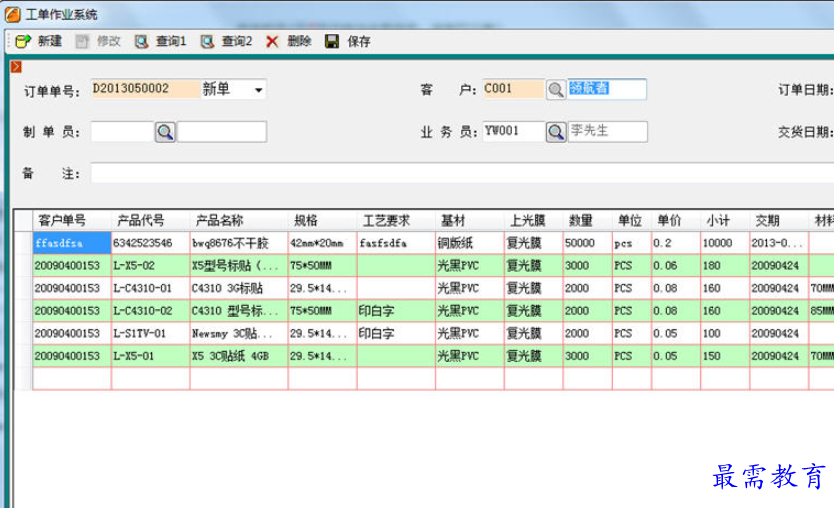Select the L-C4310-01 product code cell
Image resolution: width=834 pixels, height=508 pixels.
pos(151,288)
